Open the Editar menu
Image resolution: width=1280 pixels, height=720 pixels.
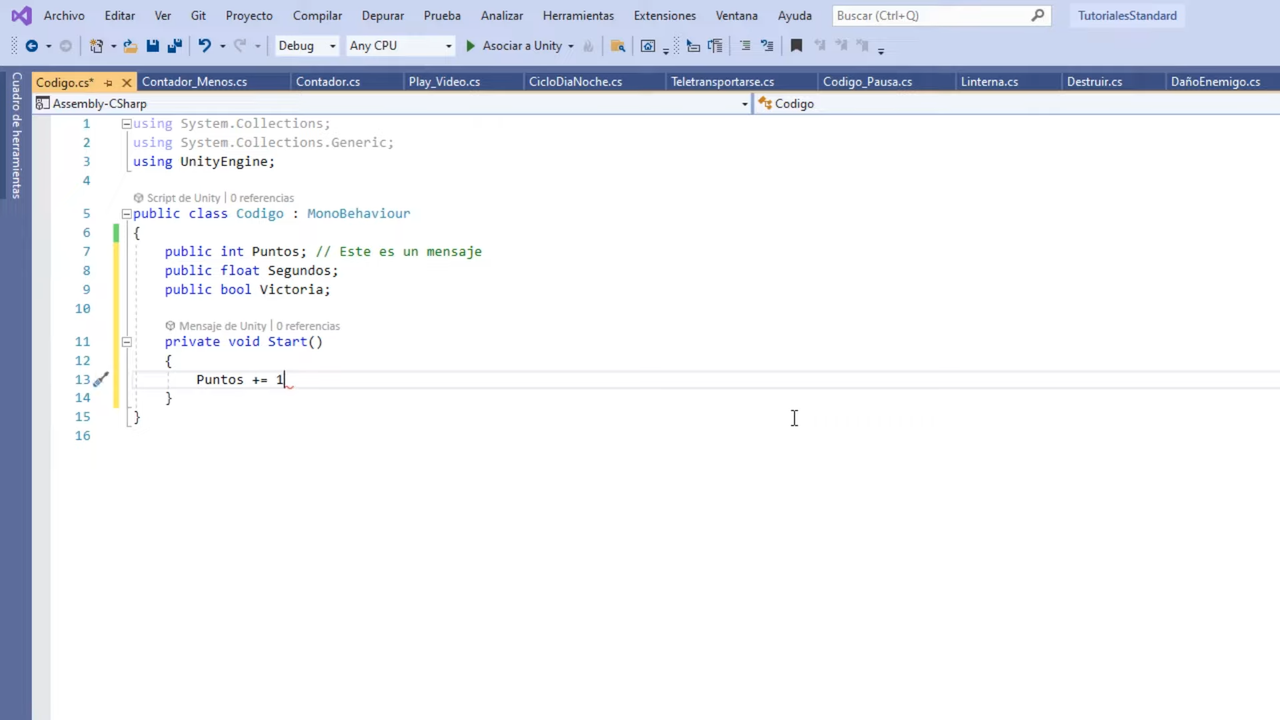120,15
